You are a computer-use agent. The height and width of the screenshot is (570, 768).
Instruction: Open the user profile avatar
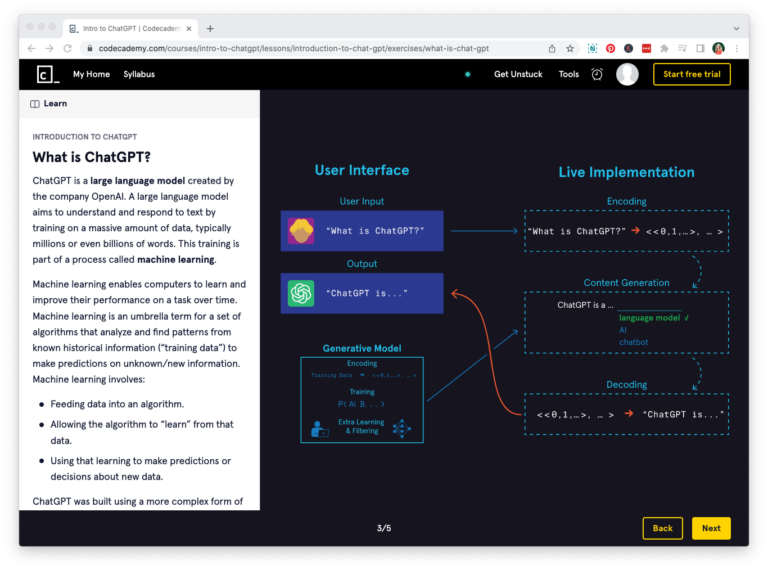click(627, 74)
